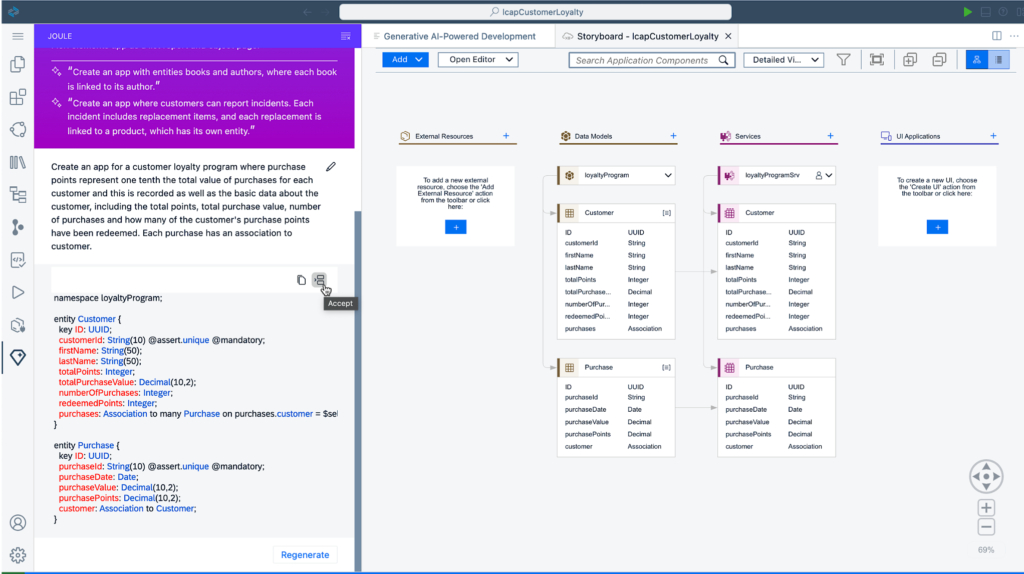The width and height of the screenshot is (1024, 574).
Task: Open Source Control in the activity bar
Action: point(17,227)
